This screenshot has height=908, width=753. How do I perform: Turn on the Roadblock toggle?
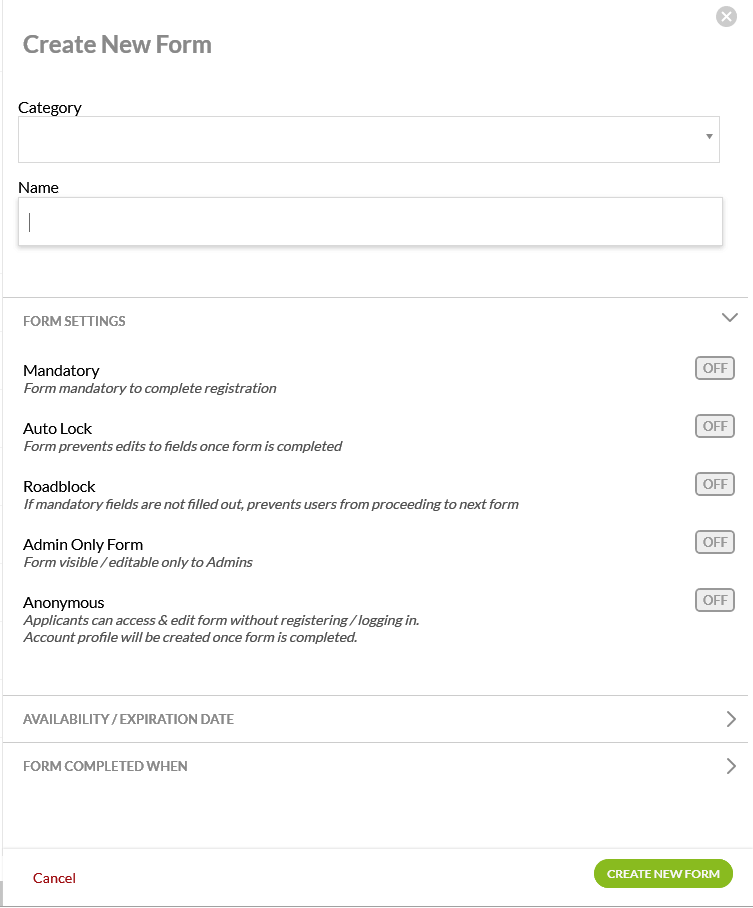[x=715, y=484]
